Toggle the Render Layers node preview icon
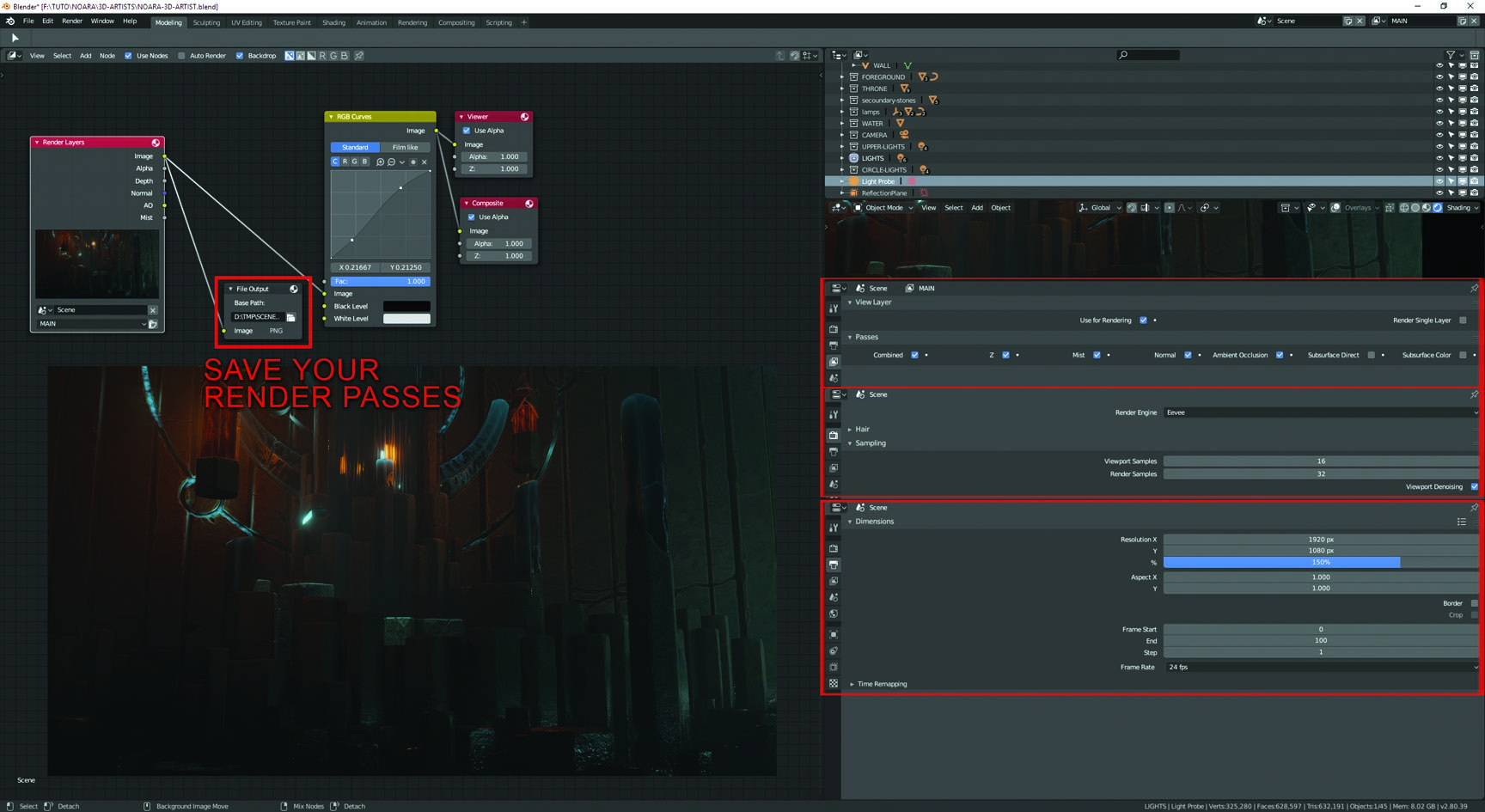Screen dimensions: 1485x812 click(x=156, y=143)
